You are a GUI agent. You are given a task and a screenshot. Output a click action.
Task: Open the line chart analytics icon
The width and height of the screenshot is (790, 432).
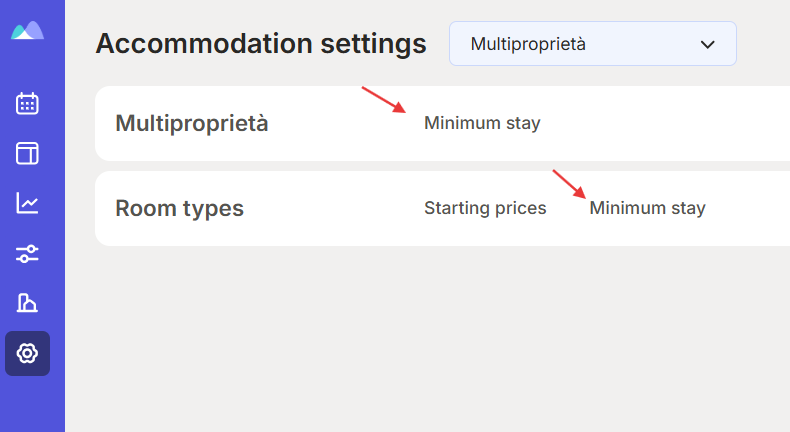click(27, 203)
